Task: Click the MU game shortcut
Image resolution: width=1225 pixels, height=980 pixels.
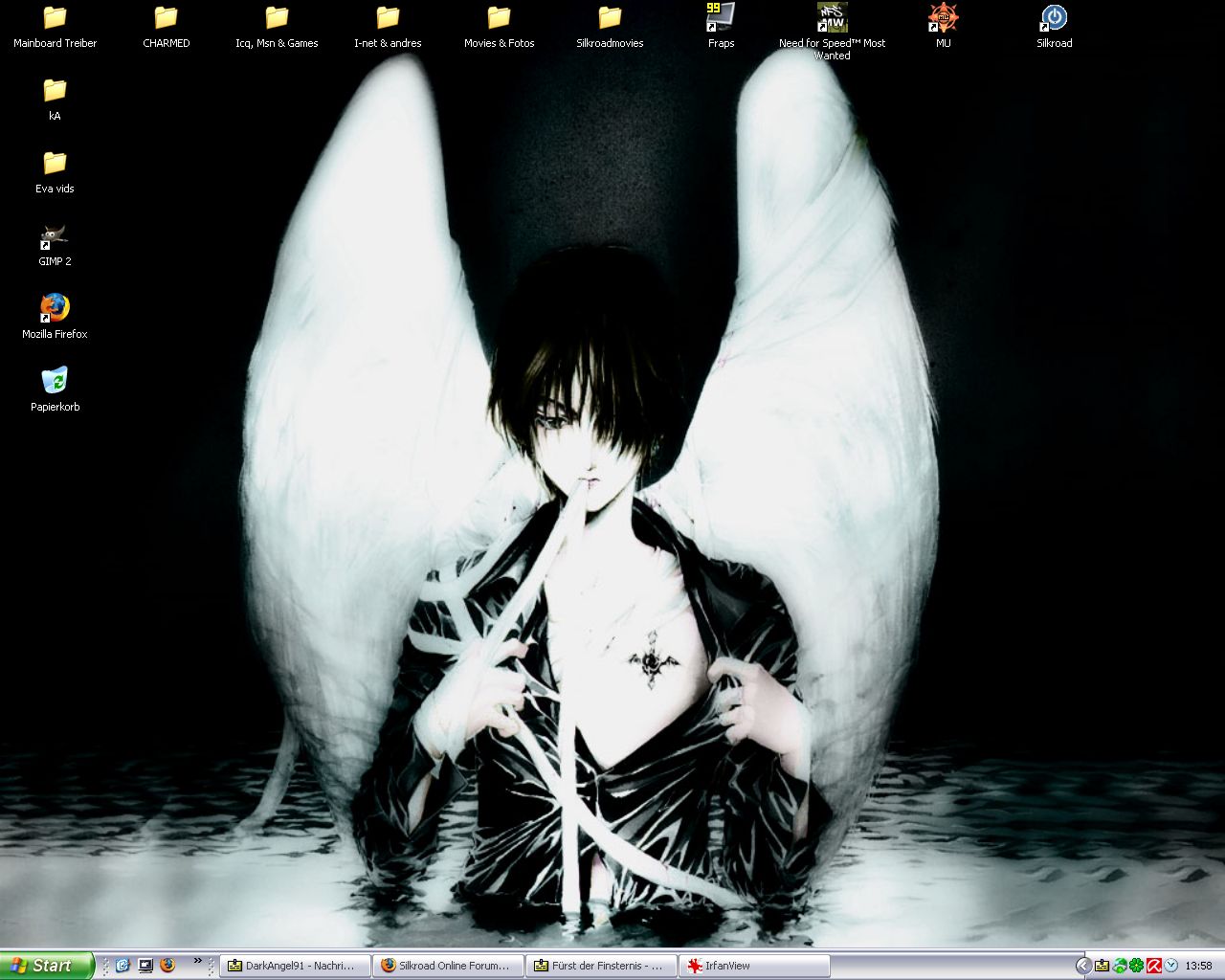Action: click(943, 18)
